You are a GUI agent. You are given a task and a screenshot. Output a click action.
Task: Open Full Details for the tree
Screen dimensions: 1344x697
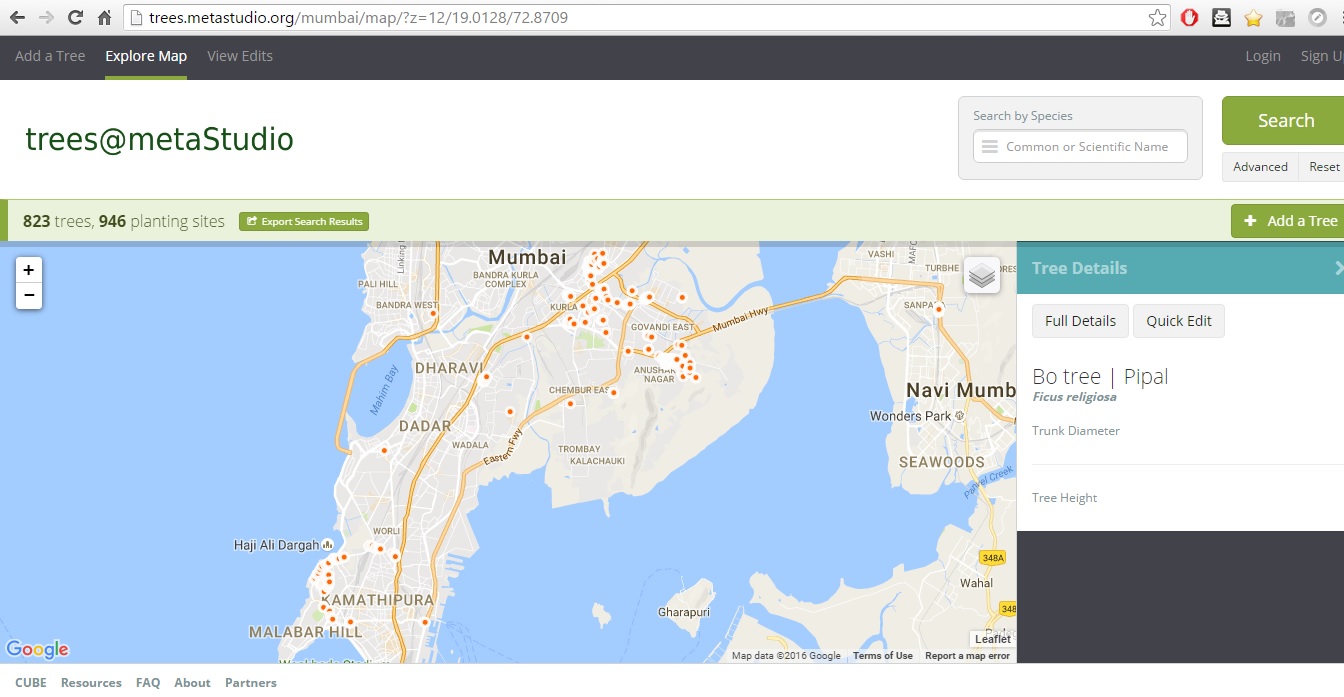click(x=1080, y=321)
